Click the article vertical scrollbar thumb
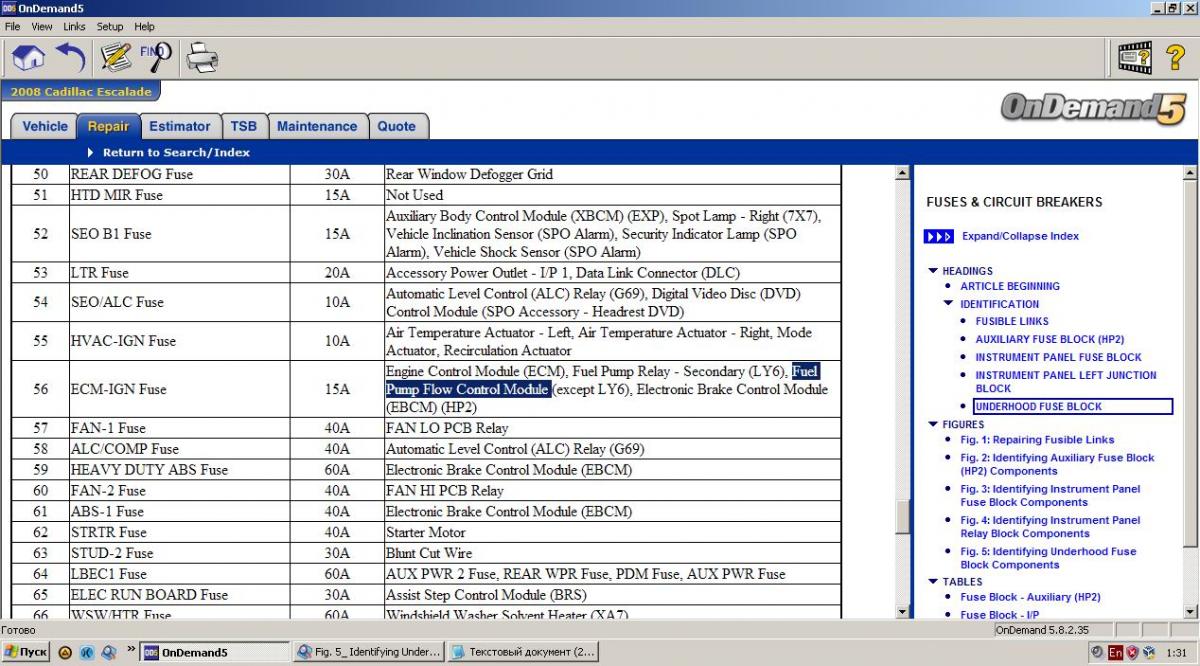Viewport: 1200px width, 666px height. point(902,518)
